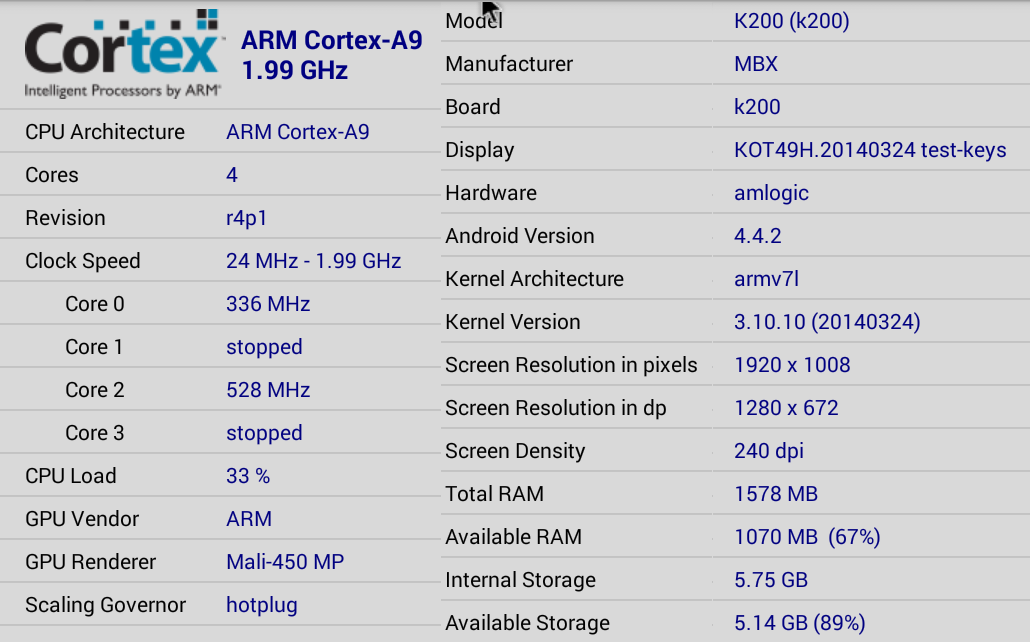Click the Cores value 4
The image size is (1030, 642).
pyautogui.click(x=232, y=175)
